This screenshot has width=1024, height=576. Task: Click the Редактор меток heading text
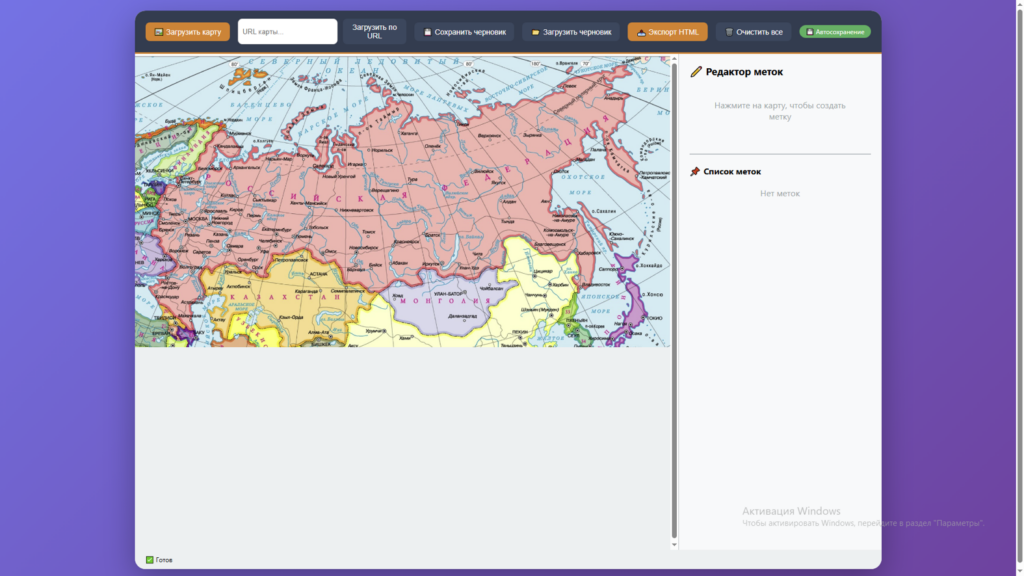click(x=744, y=72)
